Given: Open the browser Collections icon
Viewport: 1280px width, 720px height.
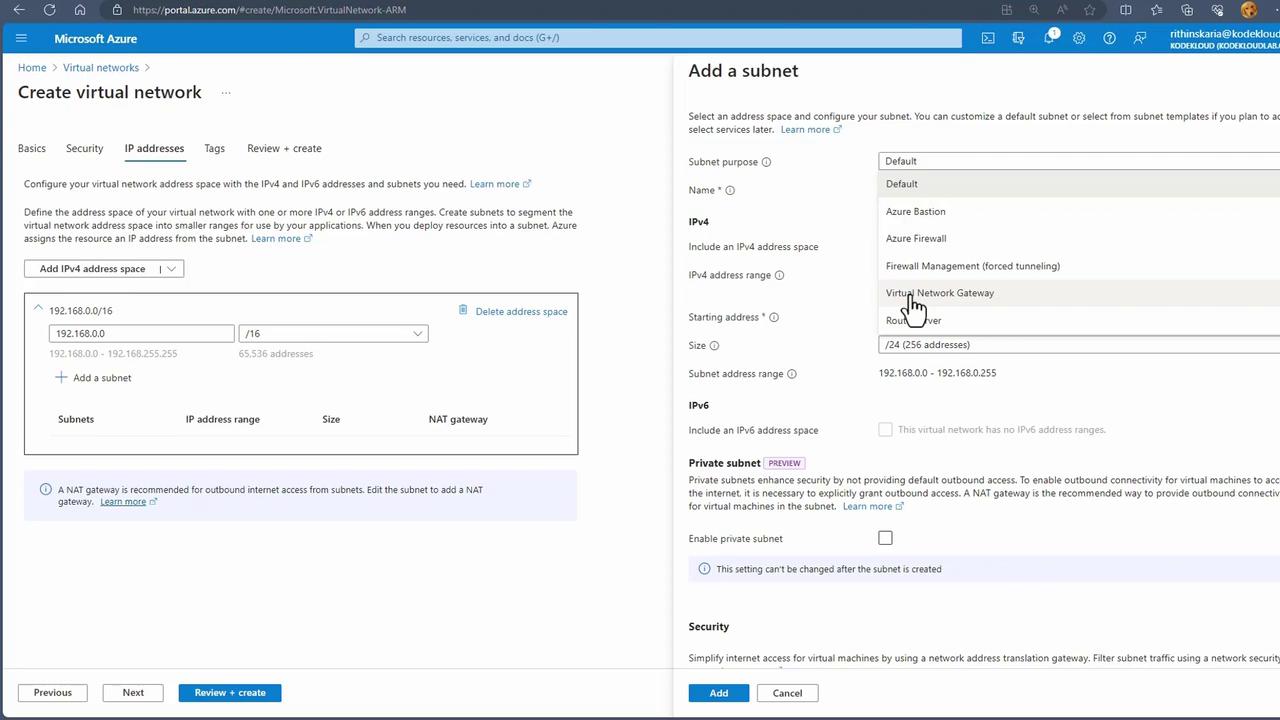Looking at the screenshot, I should click(1188, 10).
